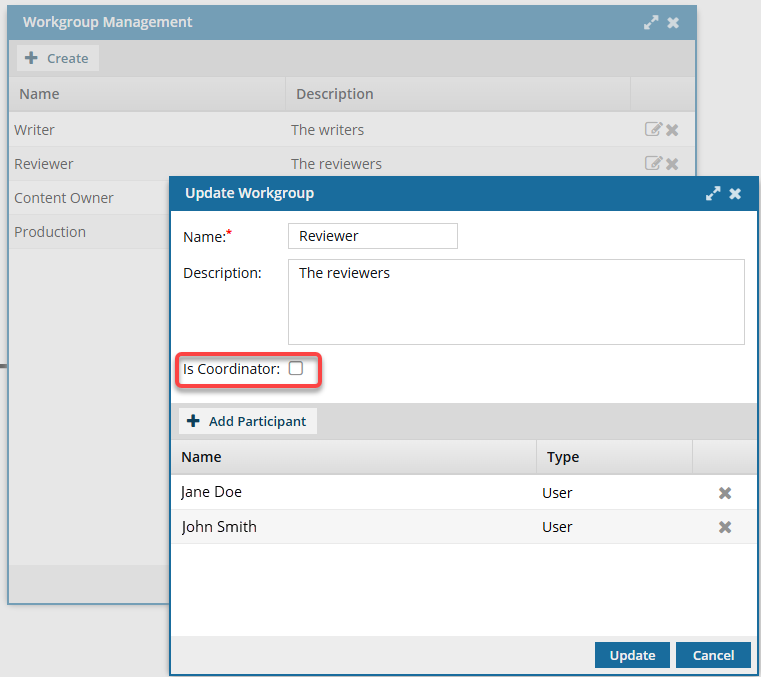
Task: Select the Production workgroup row
Action: [x=50, y=232]
